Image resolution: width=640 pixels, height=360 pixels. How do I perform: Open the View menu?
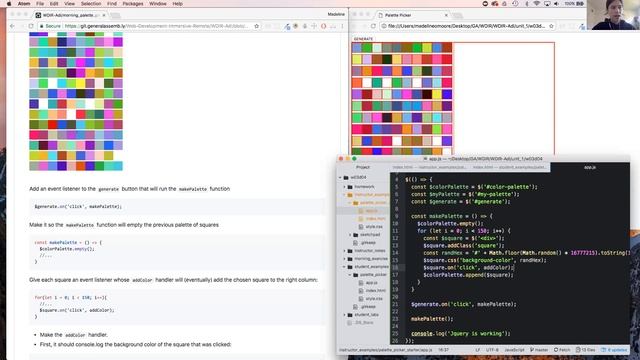[69, 4]
